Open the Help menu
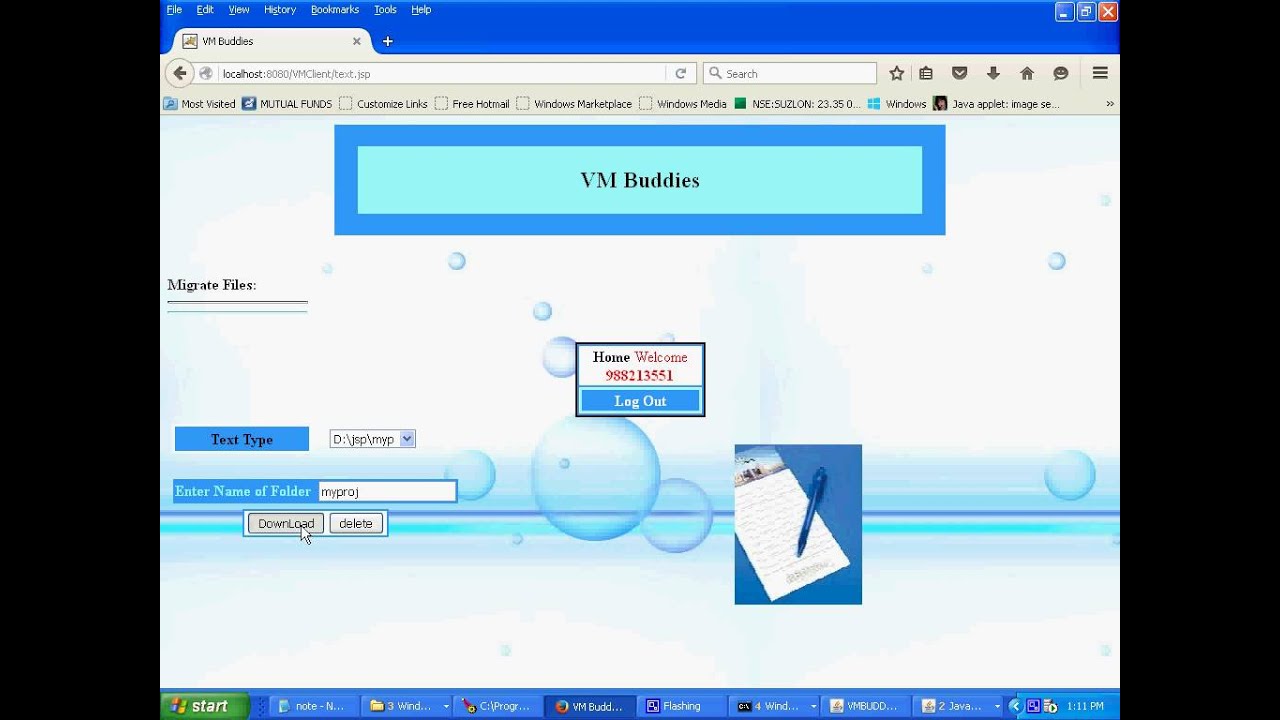The height and width of the screenshot is (720, 1280). (x=421, y=10)
